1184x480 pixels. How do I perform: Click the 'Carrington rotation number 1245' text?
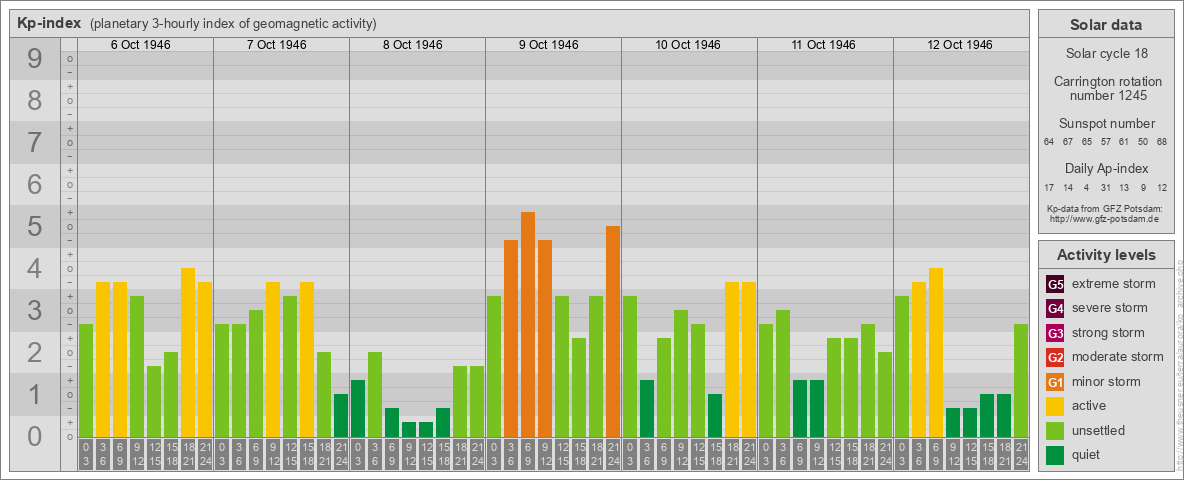coord(1106,88)
